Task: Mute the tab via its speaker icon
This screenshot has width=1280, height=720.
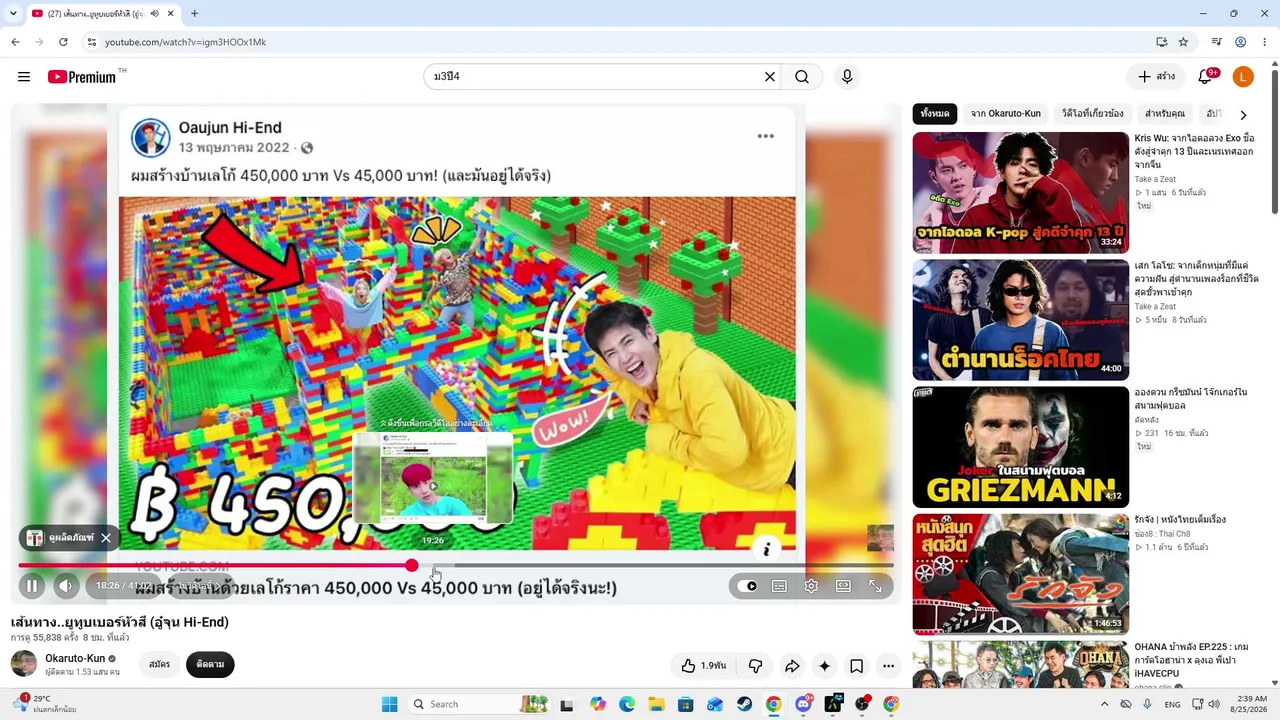Action: pyautogui.click(x=155, y=14)
